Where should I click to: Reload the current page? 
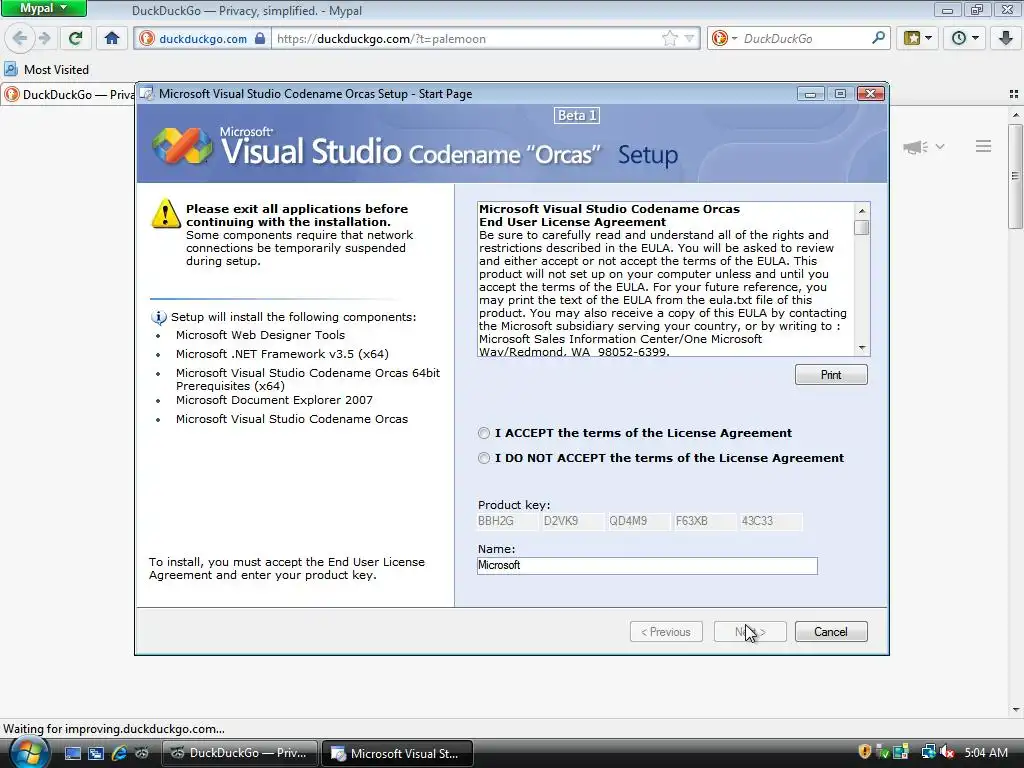pyautogui.click(x=75, y=38)
